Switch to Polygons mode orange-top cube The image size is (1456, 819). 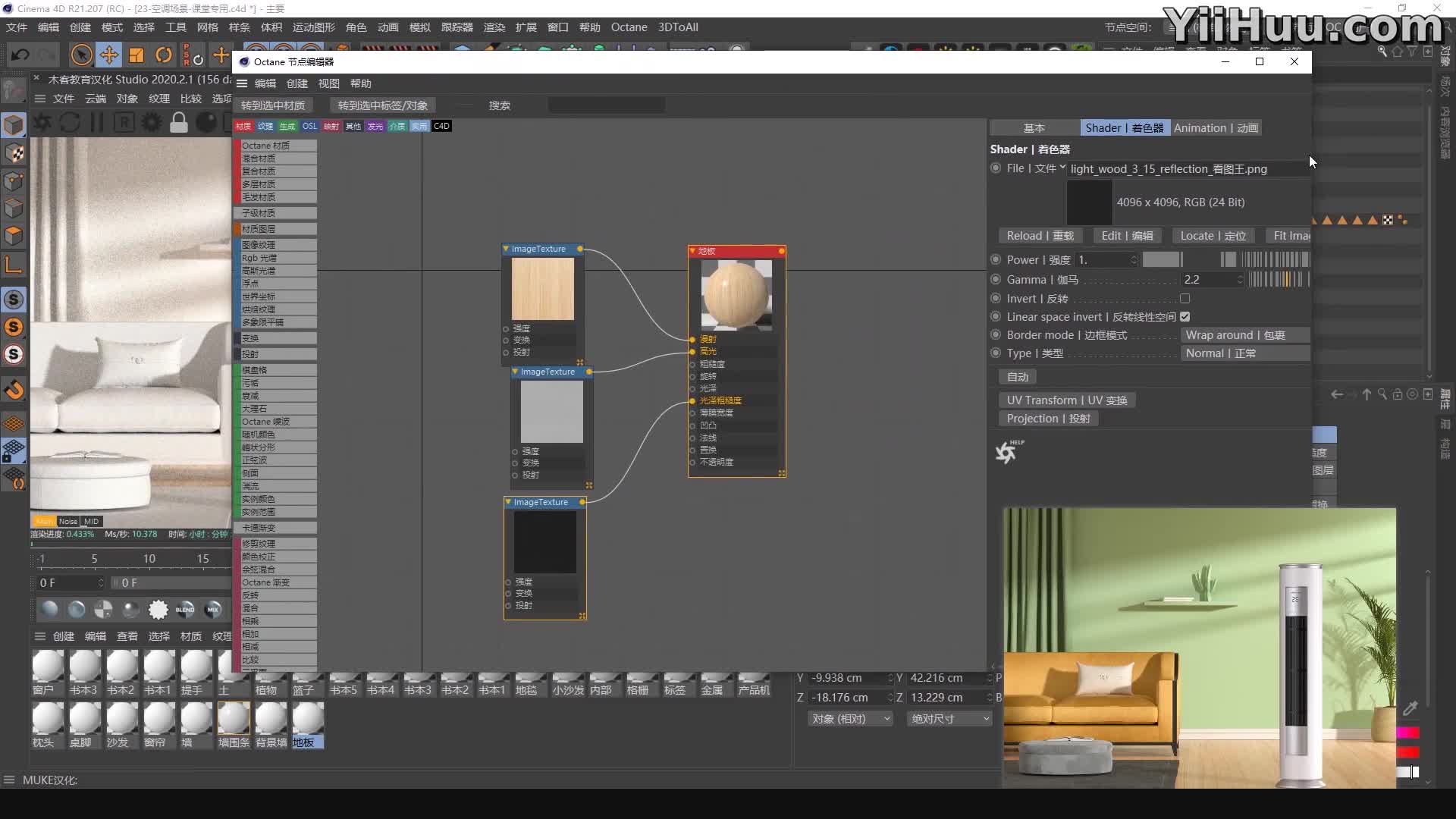(14, 236)
